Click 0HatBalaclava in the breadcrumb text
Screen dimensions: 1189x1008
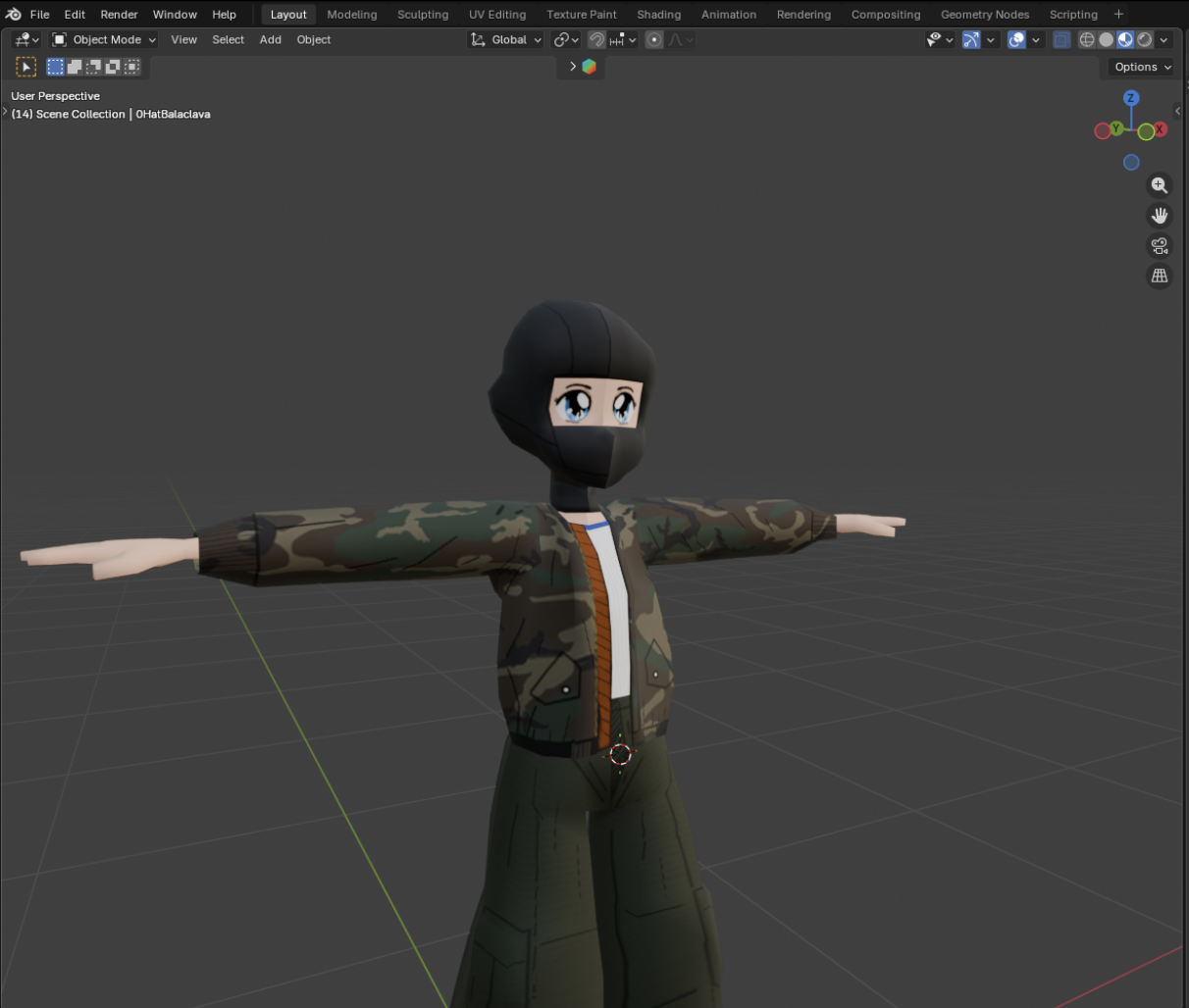tap(173, 114)
